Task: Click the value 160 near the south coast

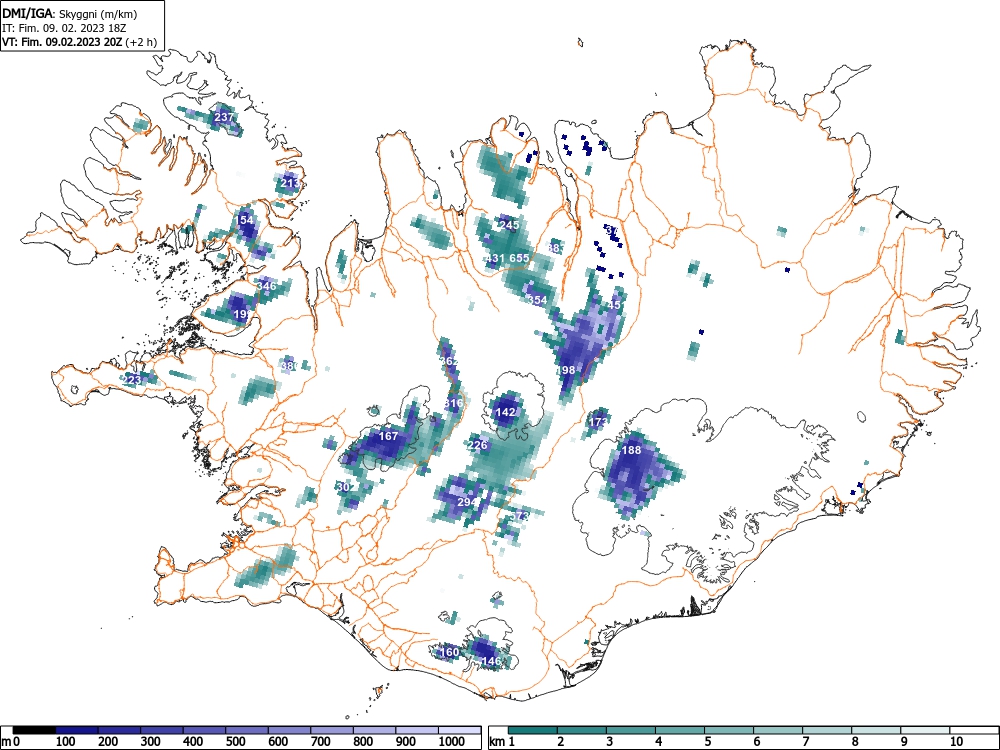Action: 450,652
